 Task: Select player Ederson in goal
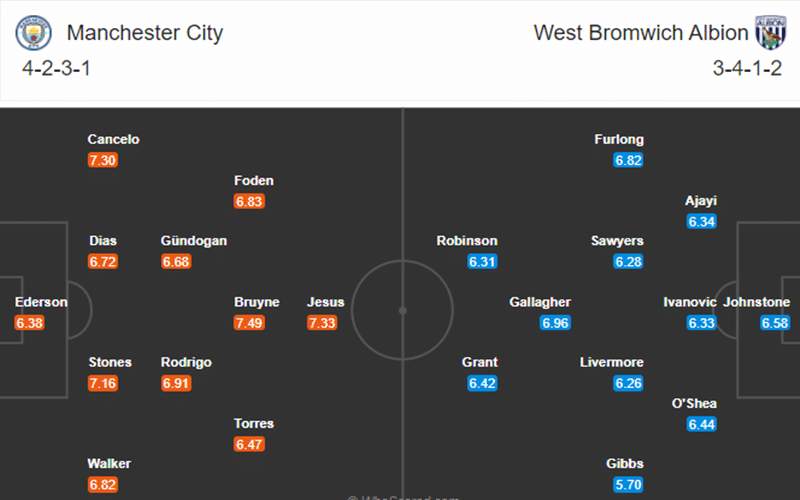[41, 302]
